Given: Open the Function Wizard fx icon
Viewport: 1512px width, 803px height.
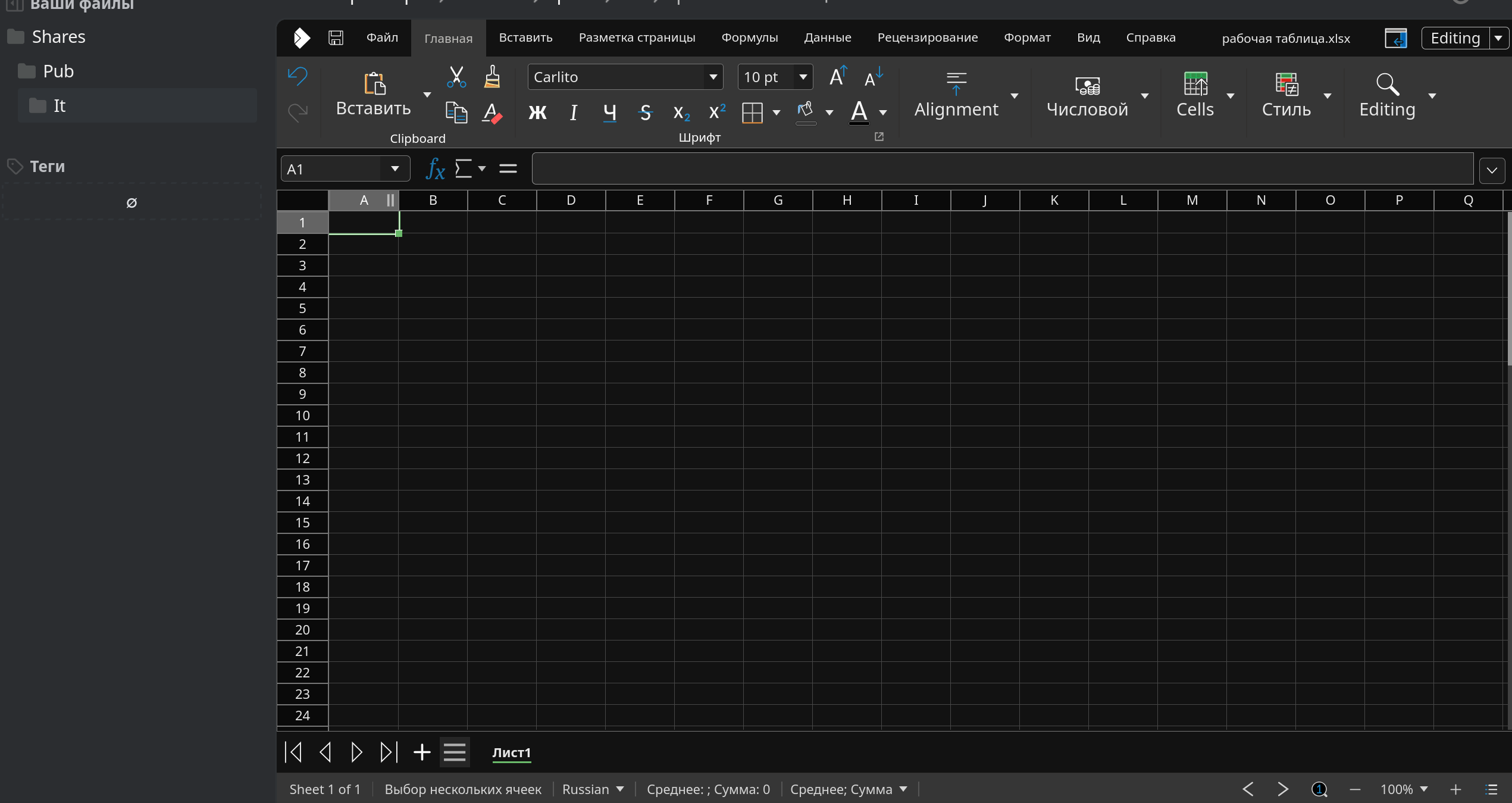Looking at the screenshot, I should tap(435, 169).
